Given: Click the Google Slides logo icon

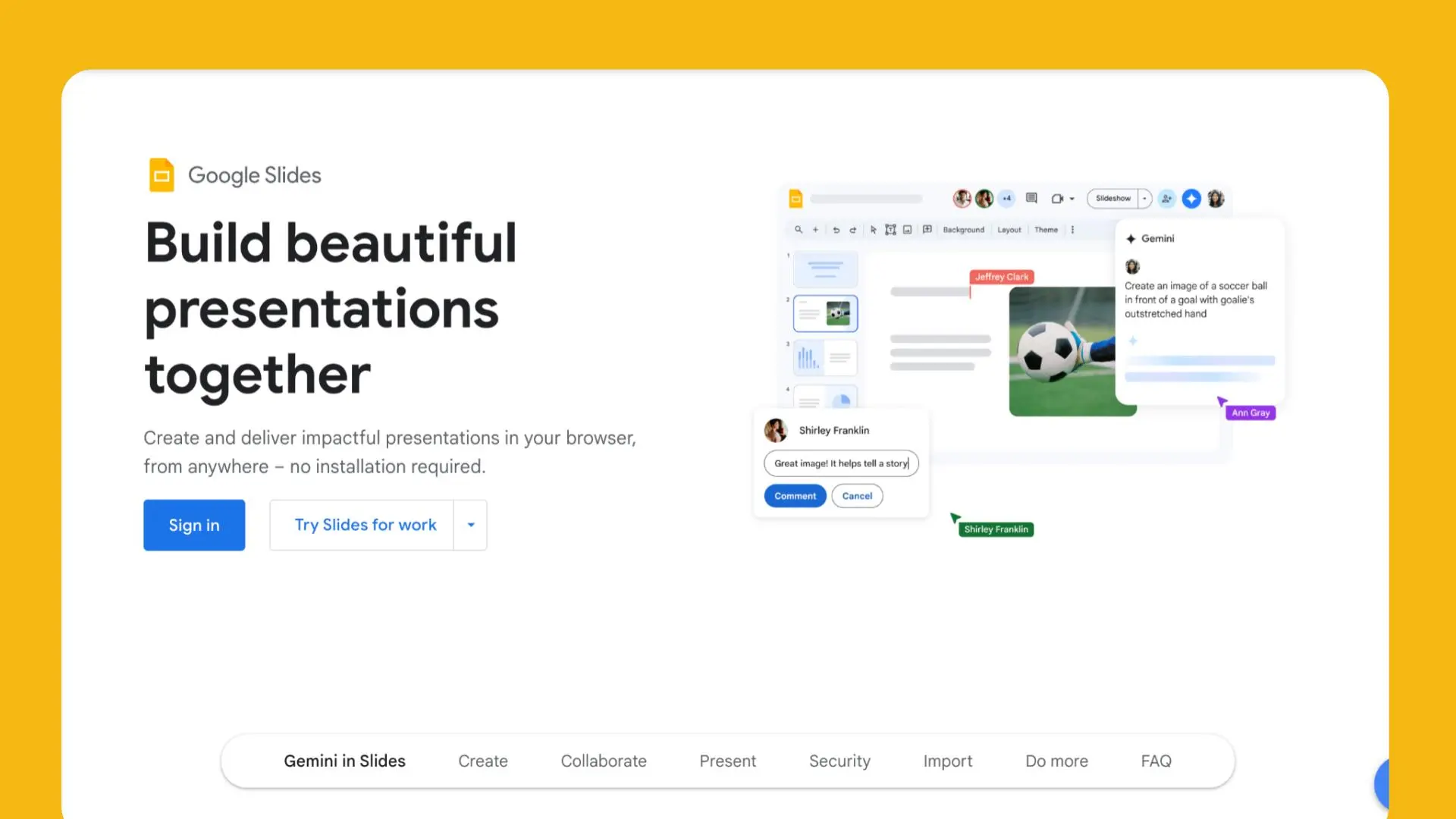Looking at the screenshot, I should coord(162,175).
